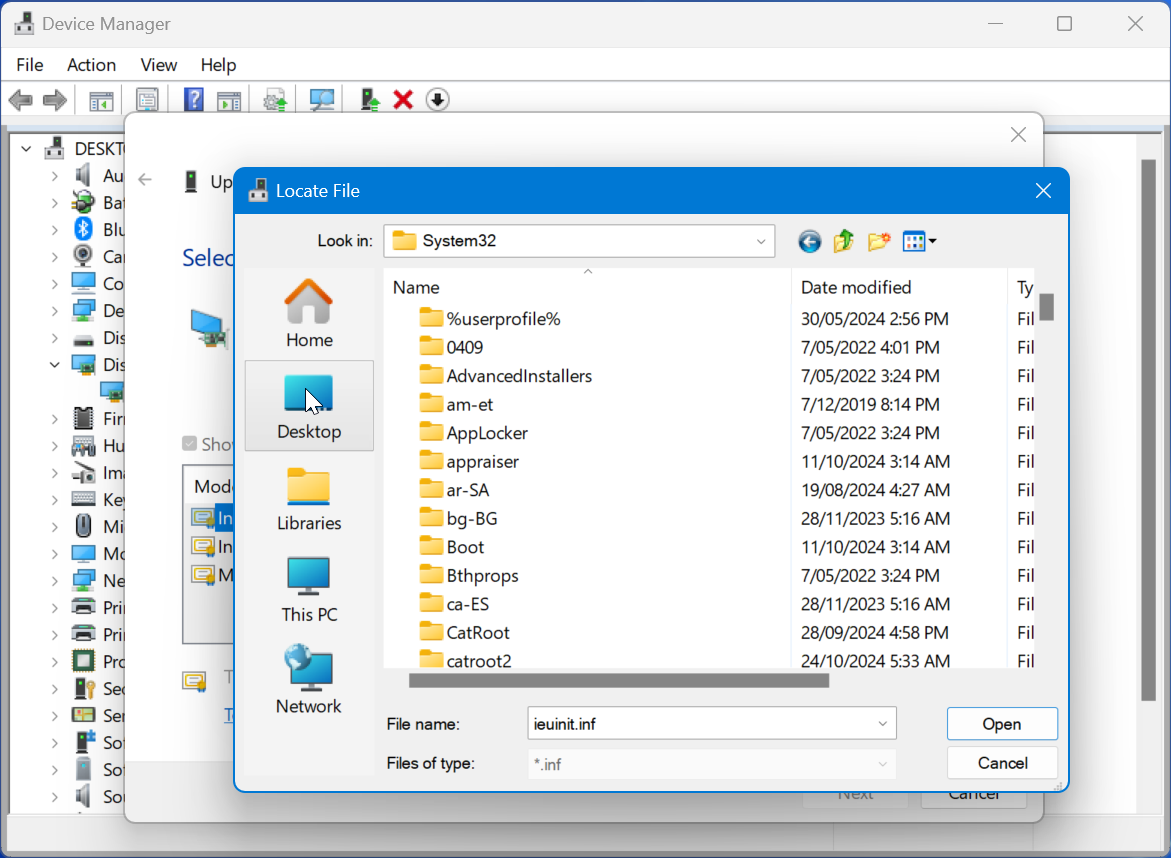The width and height of the screenshot is (1171, 858).
Task: Select the 0409 folder
Action: click(451, 347)
